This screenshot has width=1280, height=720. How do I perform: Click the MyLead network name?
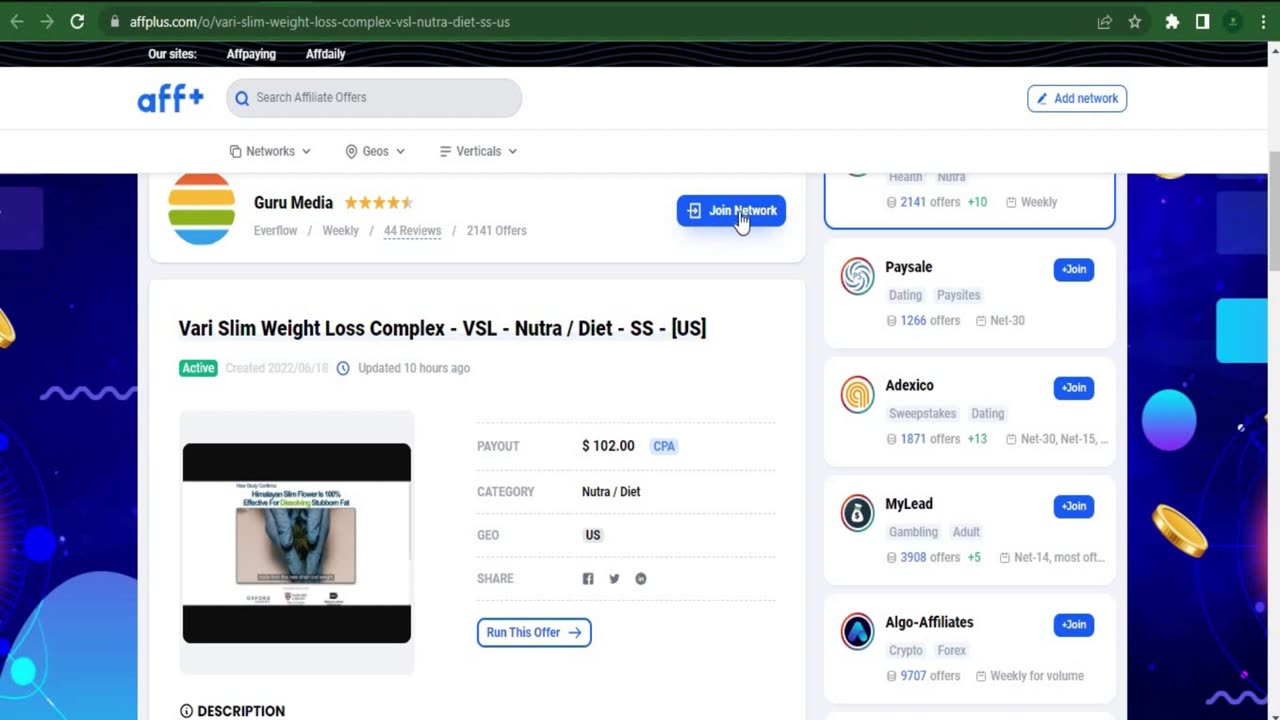(908, 504)
